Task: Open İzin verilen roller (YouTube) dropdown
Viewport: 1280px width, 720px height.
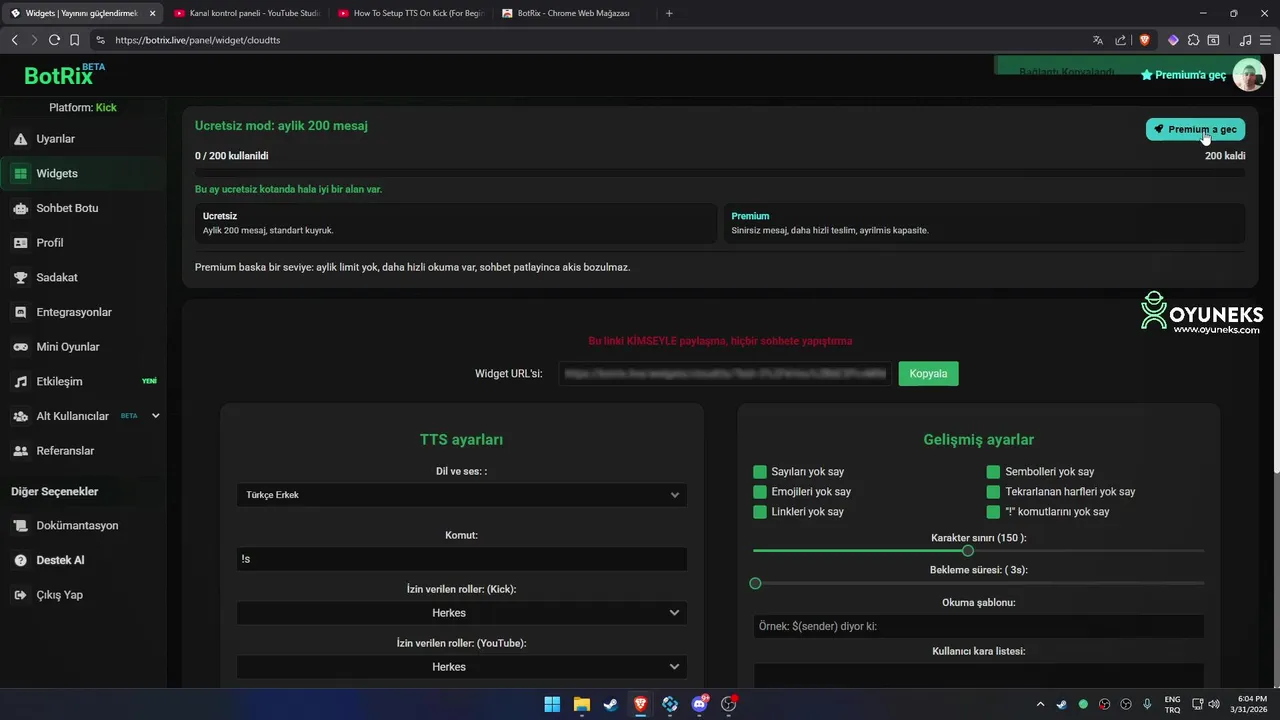Action: coord(462,666)
